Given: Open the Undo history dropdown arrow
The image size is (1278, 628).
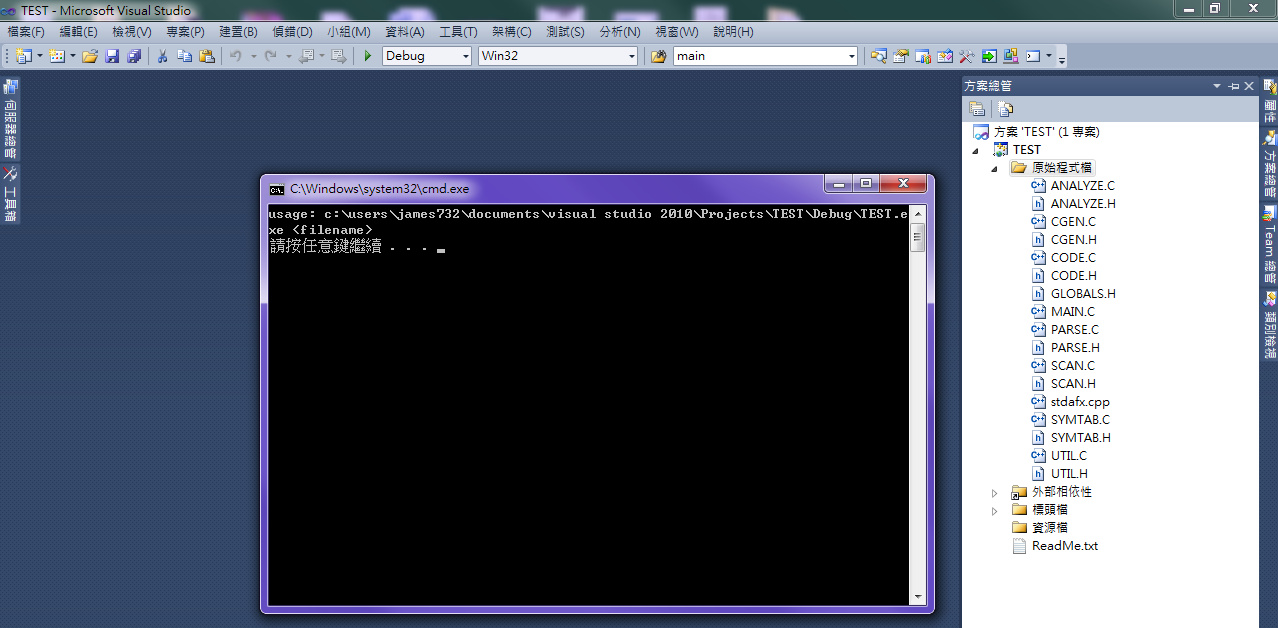Looking at the screenshot, I should pyautogui.click(x=254, y=56).
